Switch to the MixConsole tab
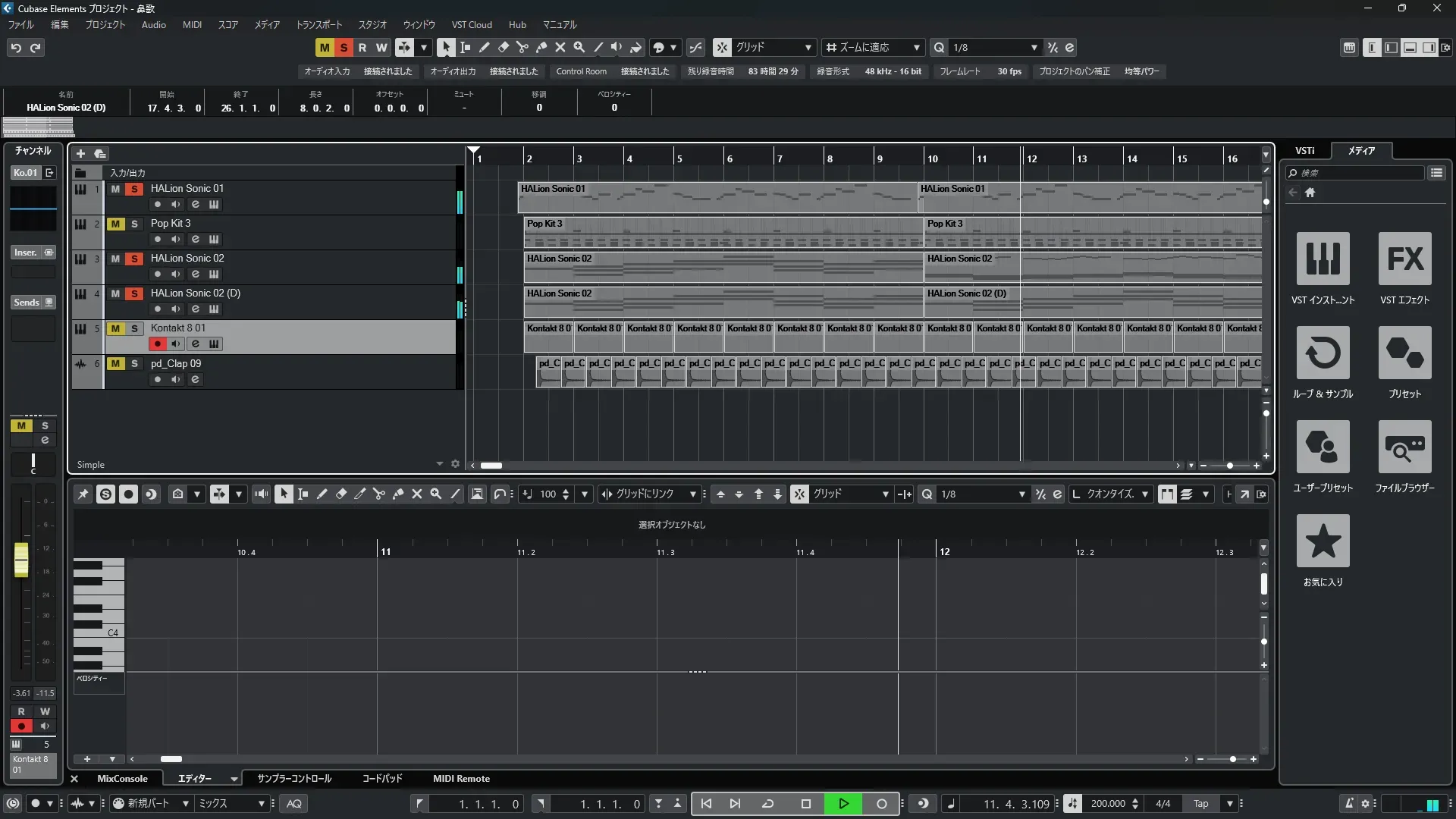 pyautogui.click(x=122, y=779)
